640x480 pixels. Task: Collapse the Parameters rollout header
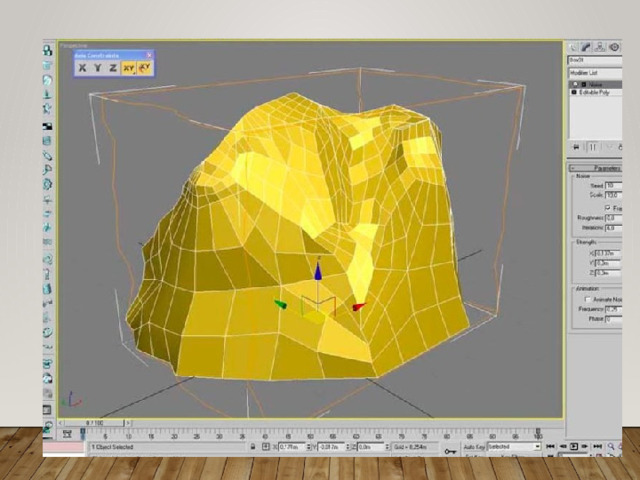pyautogui.click(x=605, y=167)
